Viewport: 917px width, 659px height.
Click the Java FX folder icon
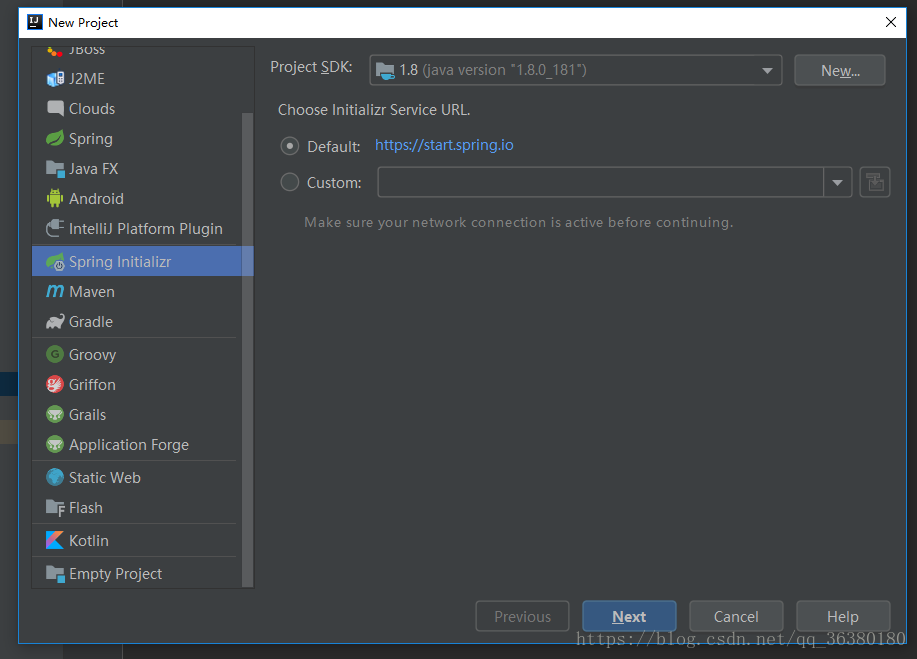[x=55, y=169]
